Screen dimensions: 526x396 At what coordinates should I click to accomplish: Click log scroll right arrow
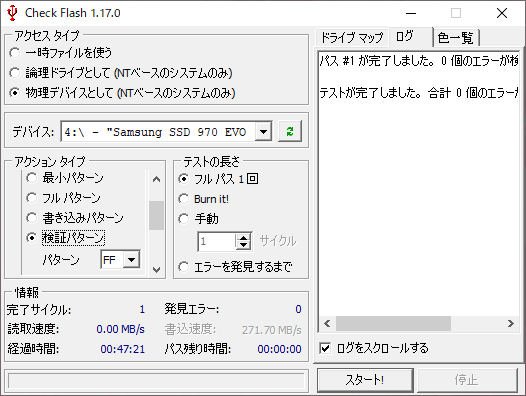[511, 324]
